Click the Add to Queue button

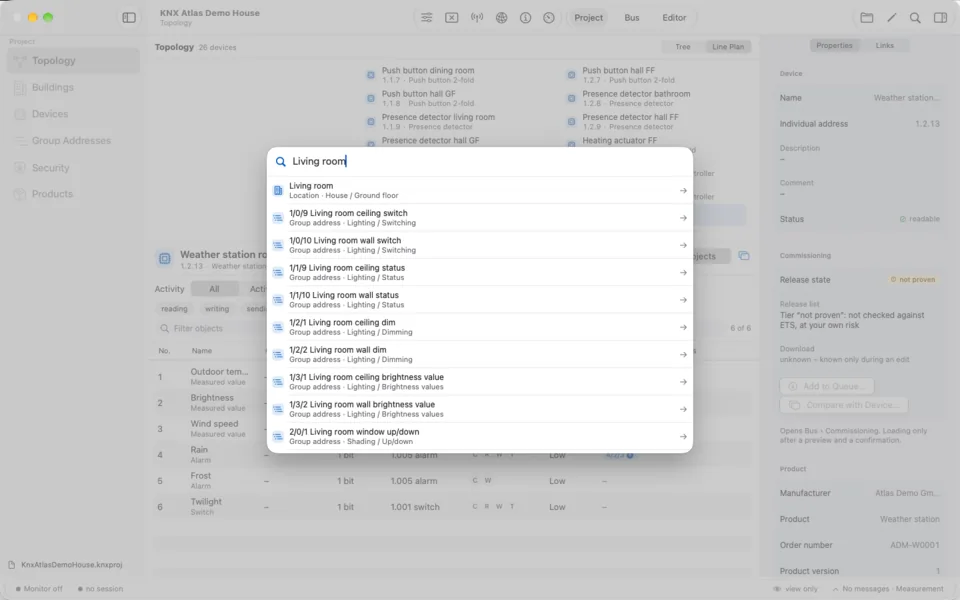point(827,386)
